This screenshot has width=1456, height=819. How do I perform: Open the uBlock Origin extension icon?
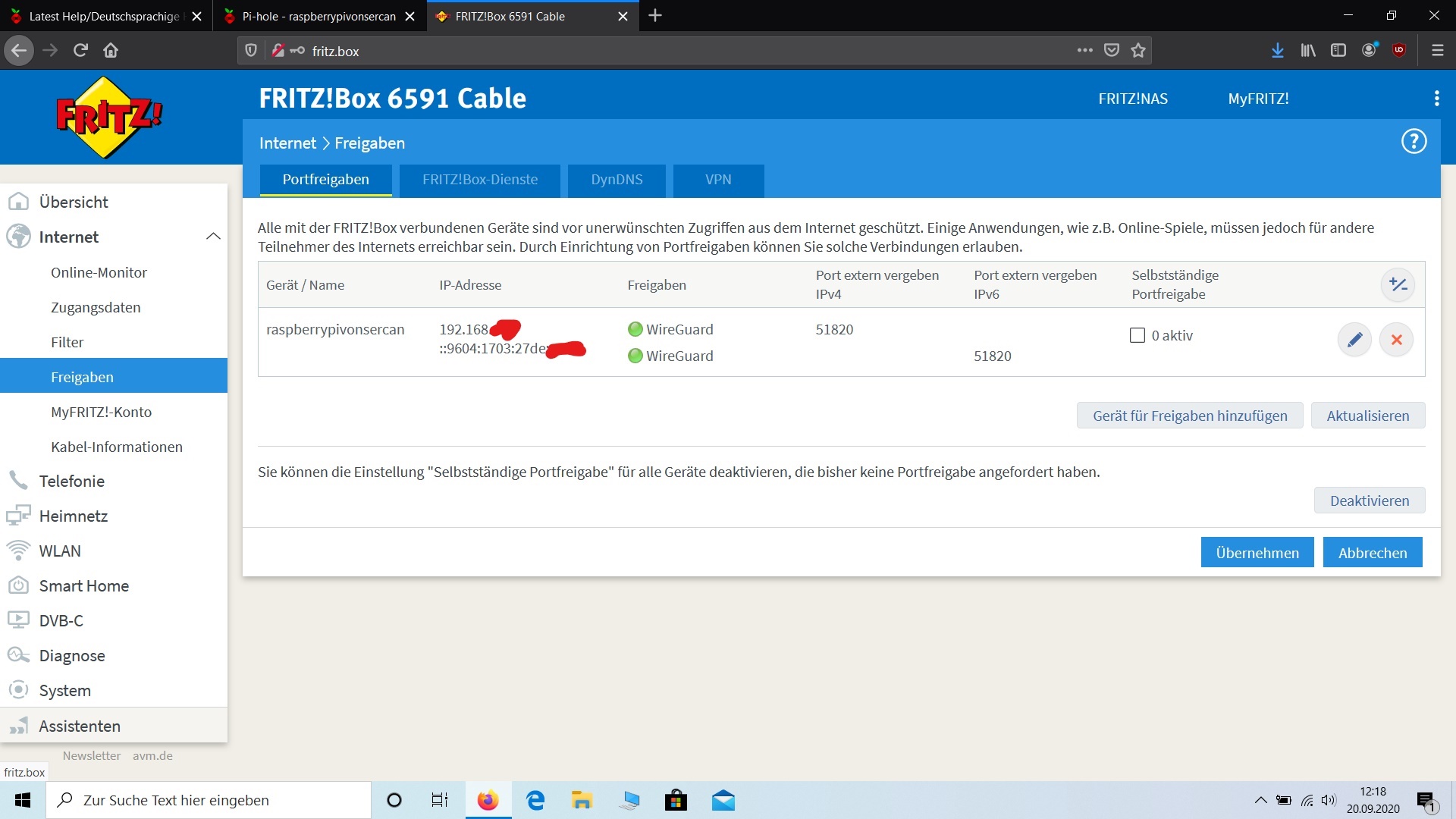(x=1399, y=50)
